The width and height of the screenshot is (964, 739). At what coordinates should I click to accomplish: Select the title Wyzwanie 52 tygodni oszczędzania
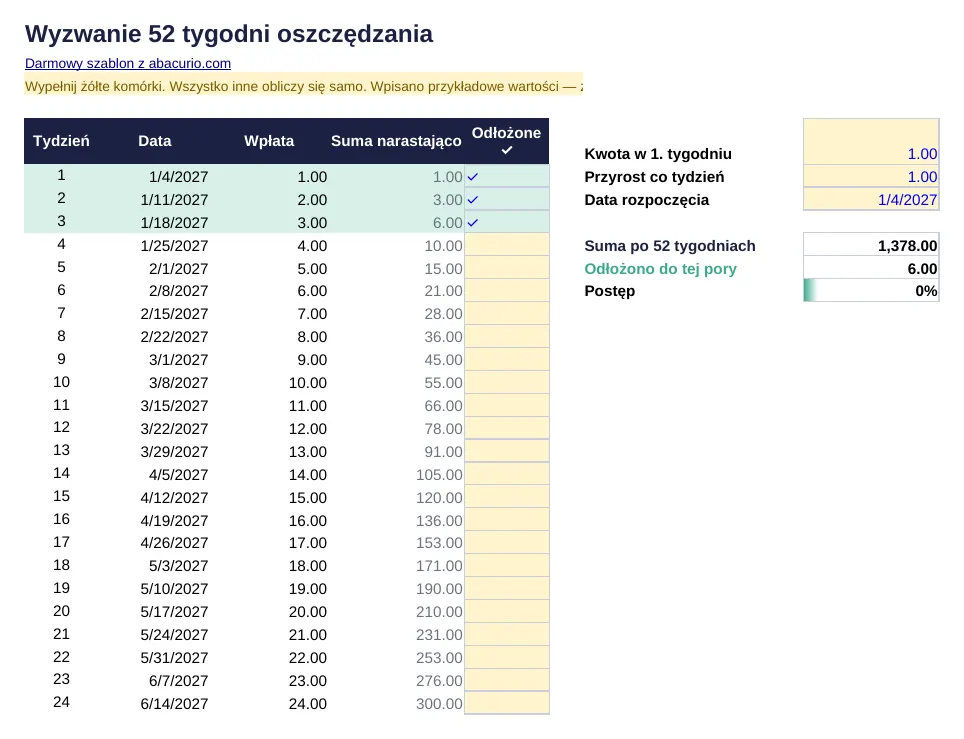[x=229, y=34]
